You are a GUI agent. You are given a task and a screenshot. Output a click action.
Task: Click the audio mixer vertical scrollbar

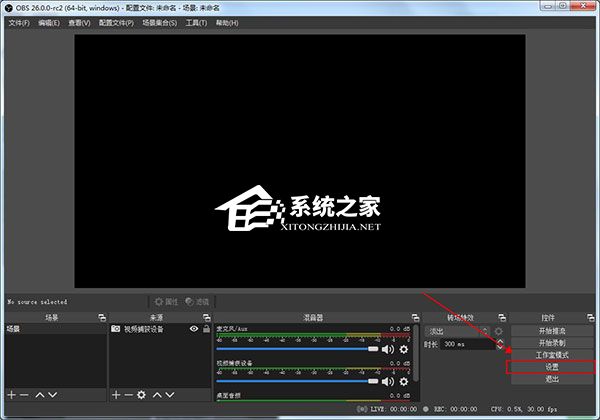point(416,354)
